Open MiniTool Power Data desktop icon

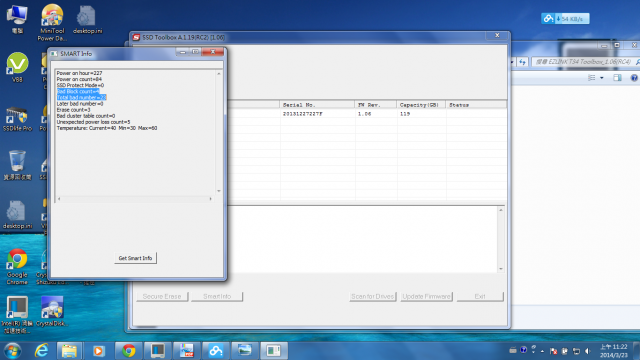pyautogui.click(x=52, y=22)
